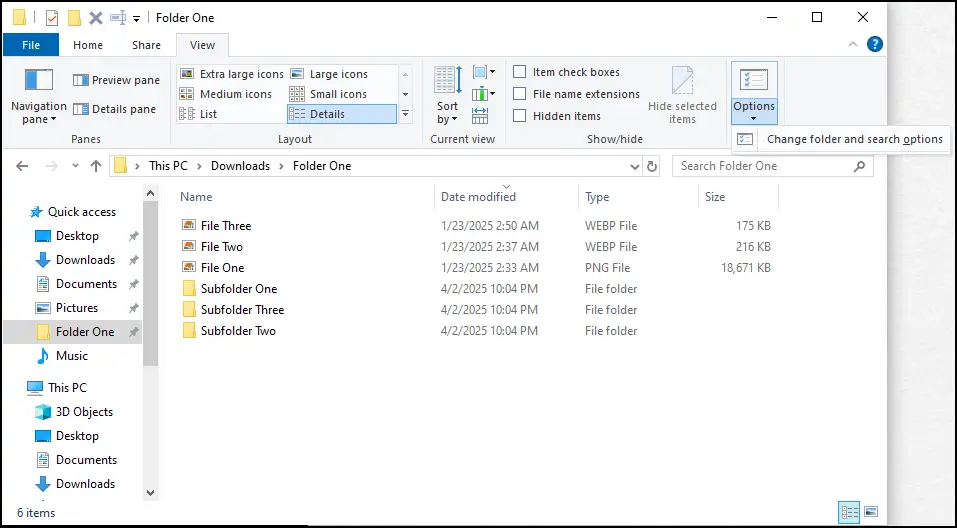Image resolution: width=957 pixels, height=528 pixels.
Task: Select the Details layout option
Action: coord(342,114)
